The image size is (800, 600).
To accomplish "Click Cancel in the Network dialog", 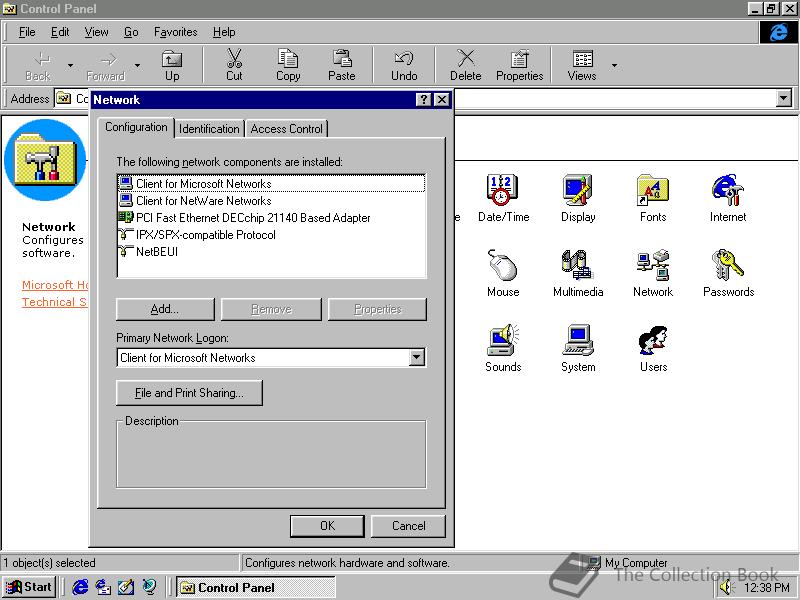I will point(409,526).
